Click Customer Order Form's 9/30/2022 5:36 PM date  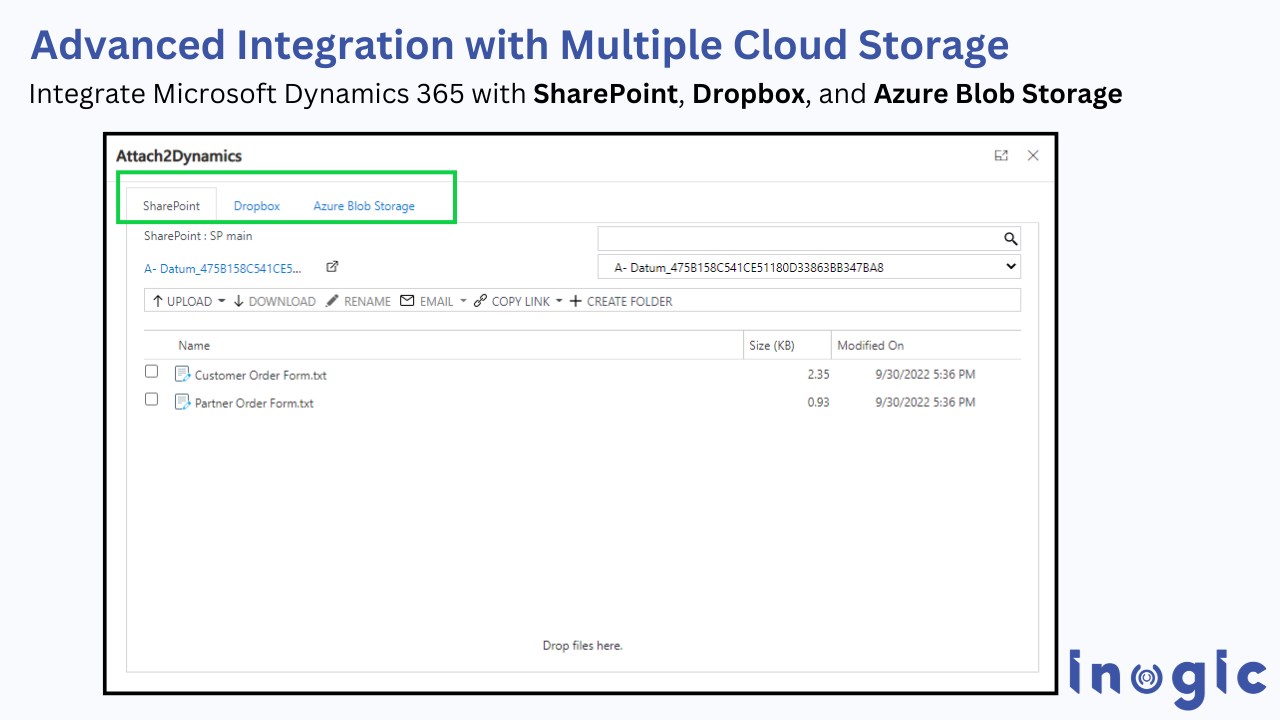[x=925, y=375]
